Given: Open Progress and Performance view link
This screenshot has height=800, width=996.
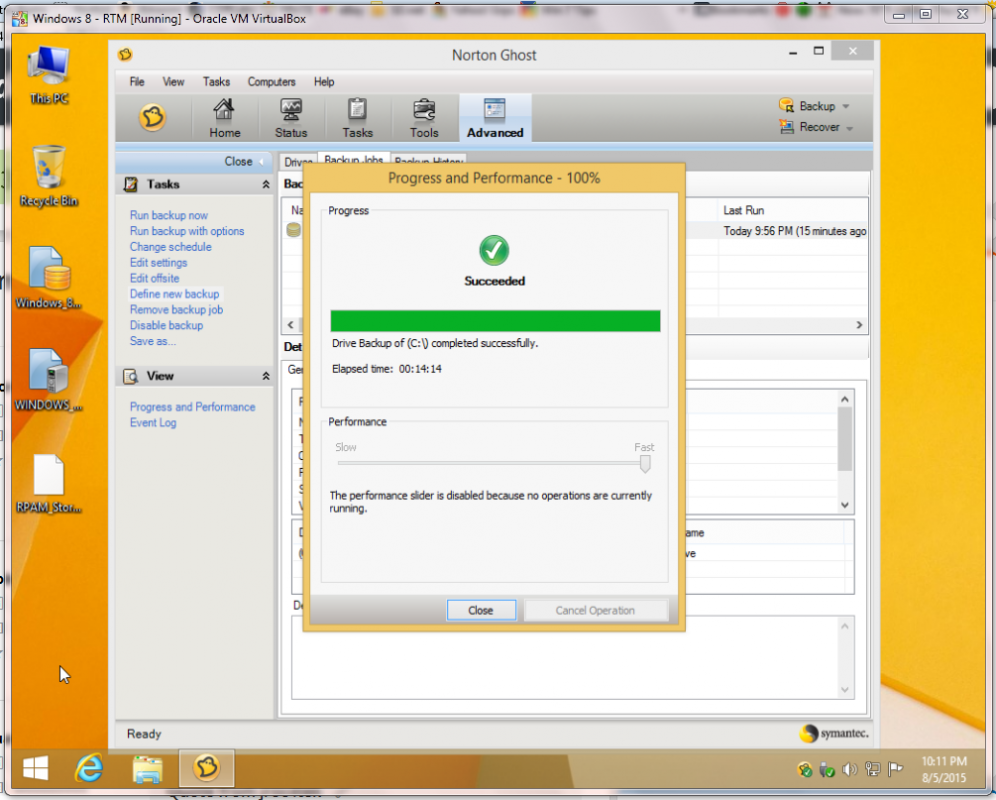Looking at the screenshot, I should click(x=192, y=407).
